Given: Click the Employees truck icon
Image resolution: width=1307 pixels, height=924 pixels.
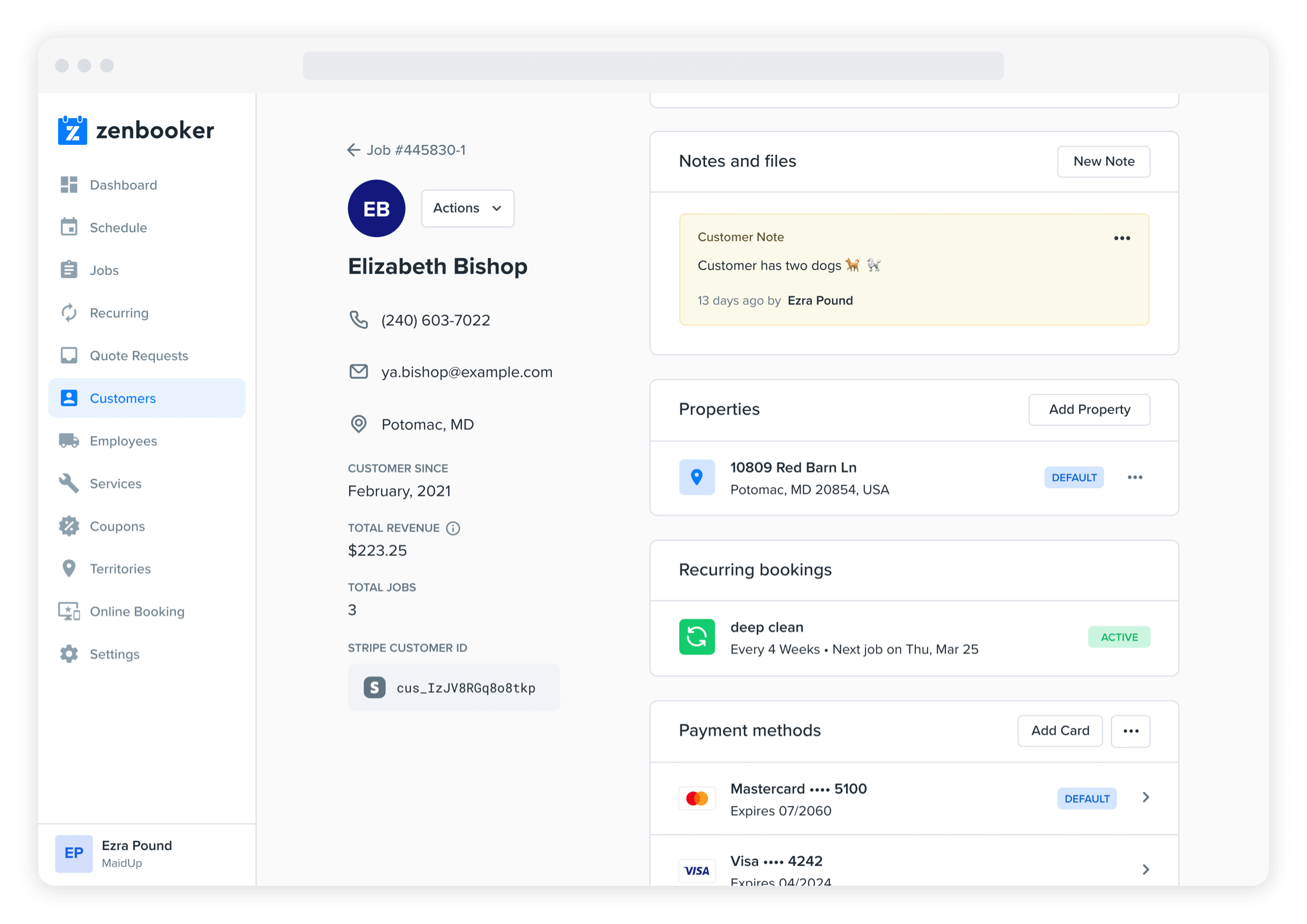Looking at the screenshot, I should 69,441.
